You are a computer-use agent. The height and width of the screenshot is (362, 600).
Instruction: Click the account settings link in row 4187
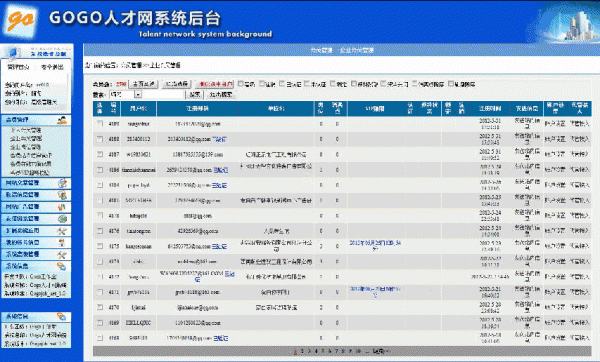[555, 155]
